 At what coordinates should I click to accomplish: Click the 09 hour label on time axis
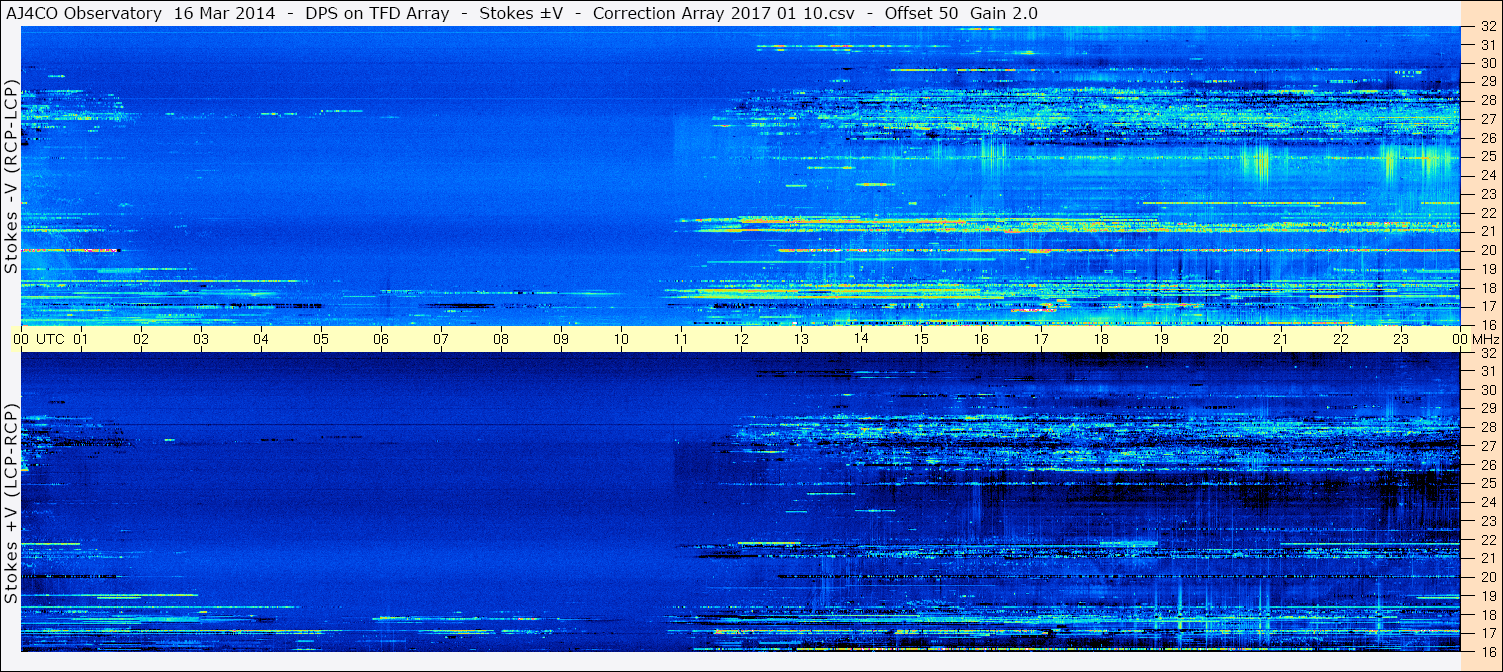(561, 340)
